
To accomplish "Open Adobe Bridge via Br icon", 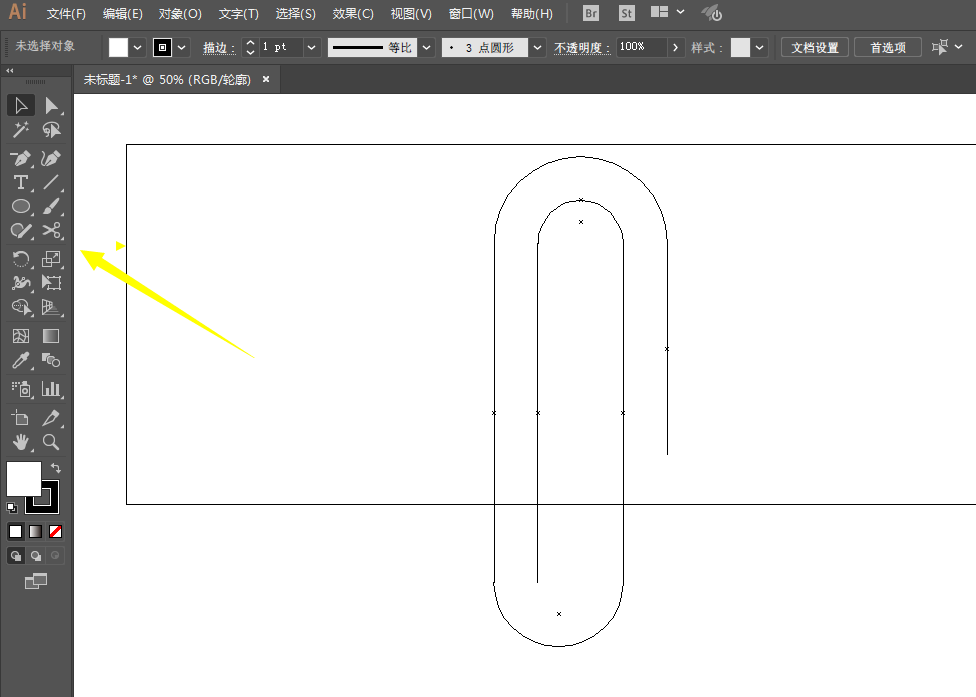I will coord(591,13).
